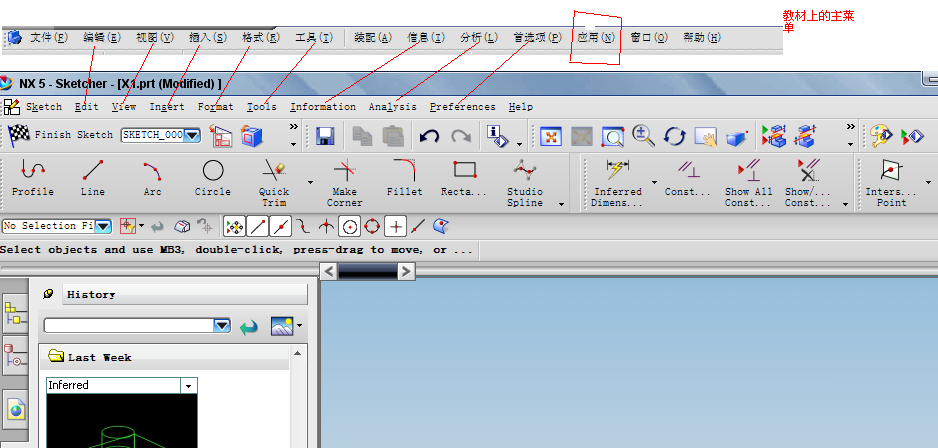Choose the Rectangle tool

point(464,178)
